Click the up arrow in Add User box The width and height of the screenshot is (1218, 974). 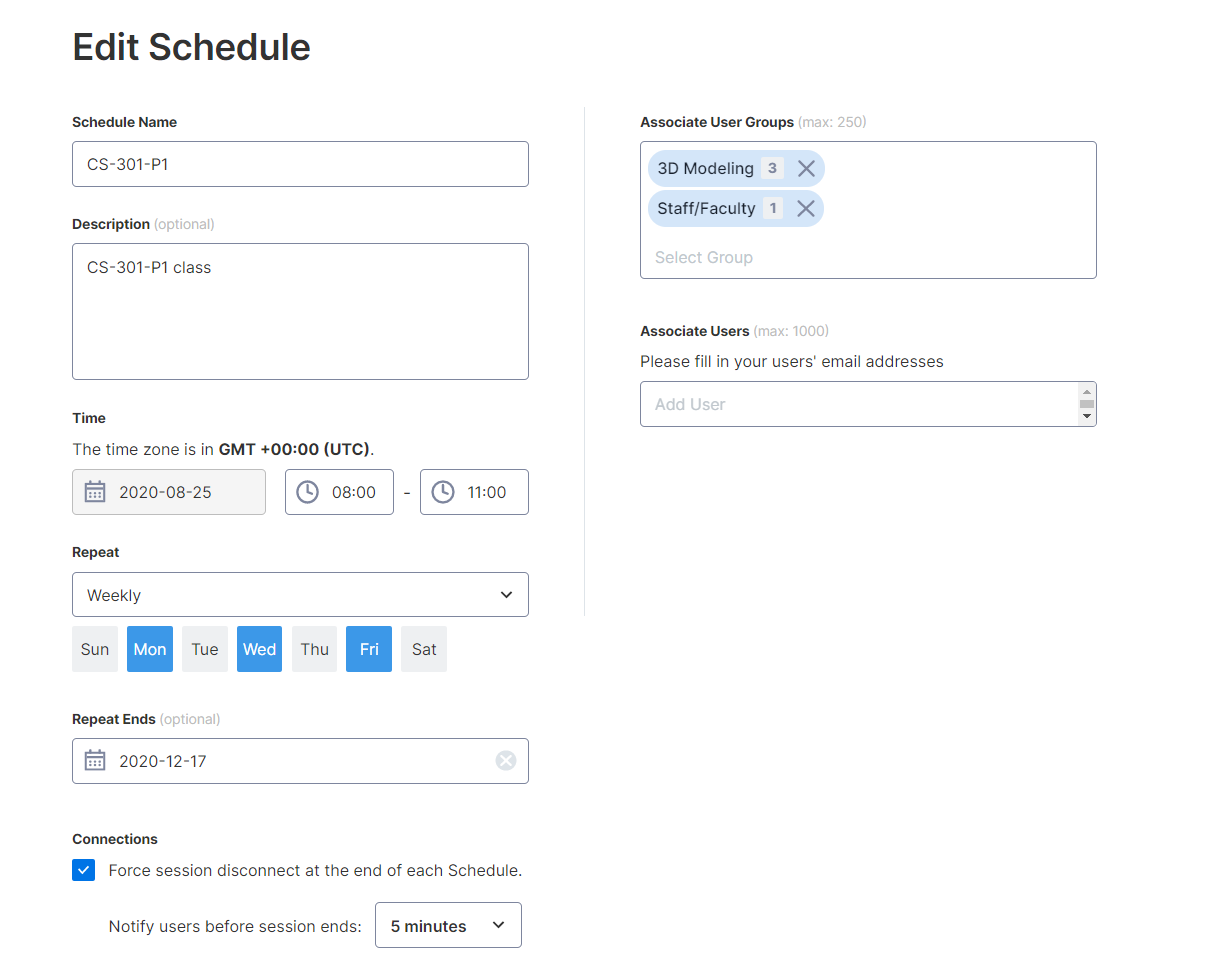[1086, 393]
